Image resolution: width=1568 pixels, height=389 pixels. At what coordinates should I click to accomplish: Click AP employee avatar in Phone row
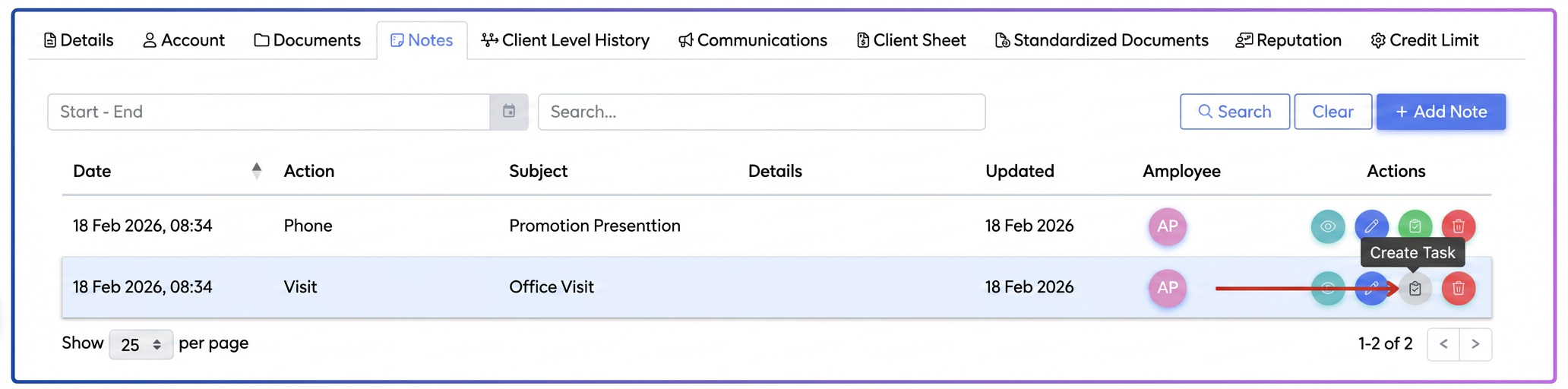tap(1168, 226)
